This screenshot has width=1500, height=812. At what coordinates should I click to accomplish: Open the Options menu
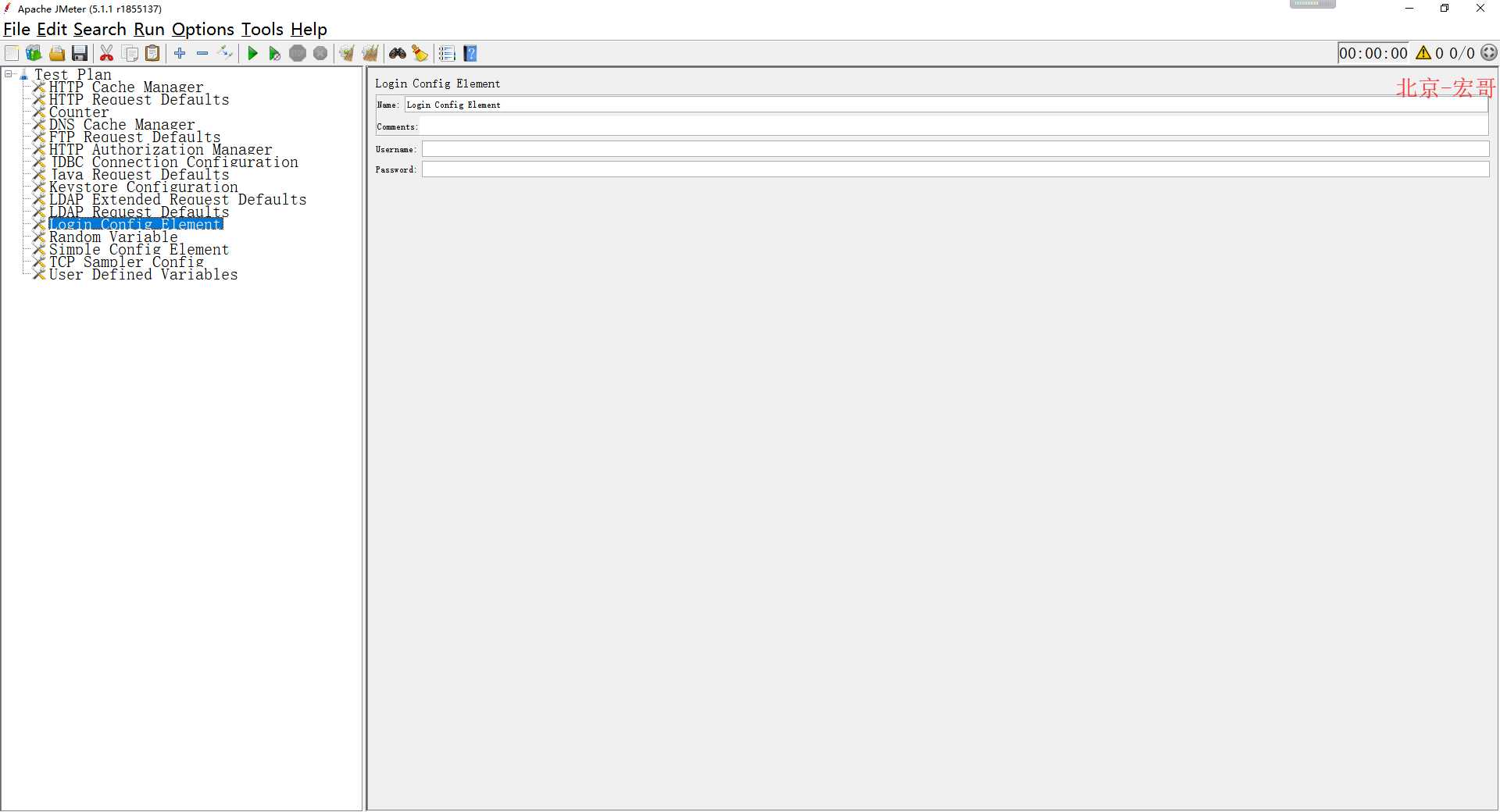(x=203, y=30)
